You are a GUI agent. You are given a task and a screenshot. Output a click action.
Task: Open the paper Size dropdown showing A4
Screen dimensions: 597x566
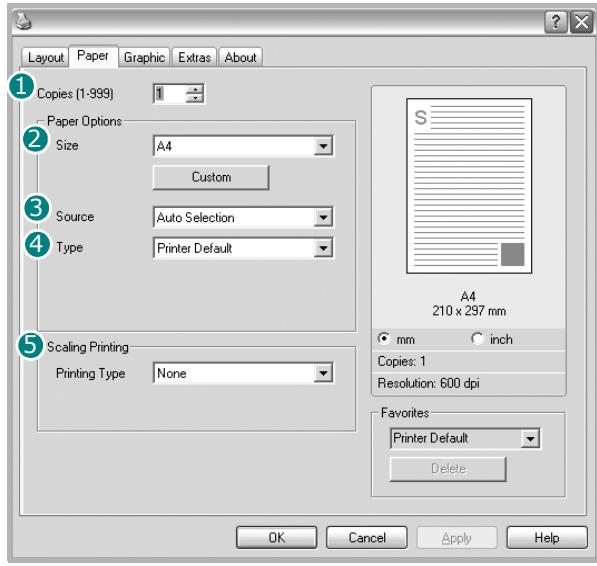(243, 146)
